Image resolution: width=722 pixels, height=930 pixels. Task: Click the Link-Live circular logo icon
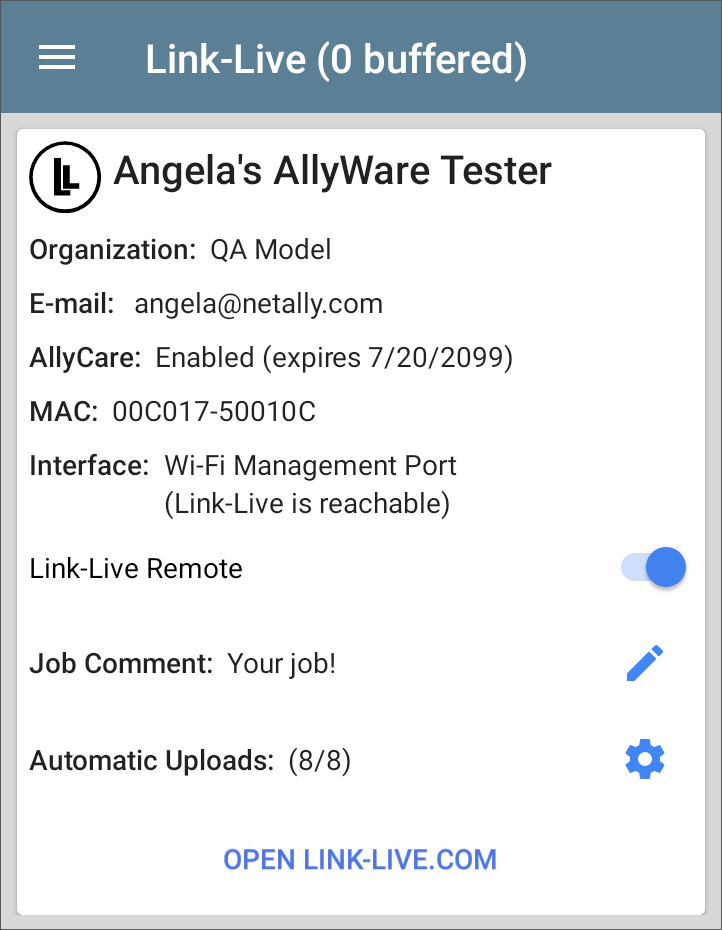(65, 176)
